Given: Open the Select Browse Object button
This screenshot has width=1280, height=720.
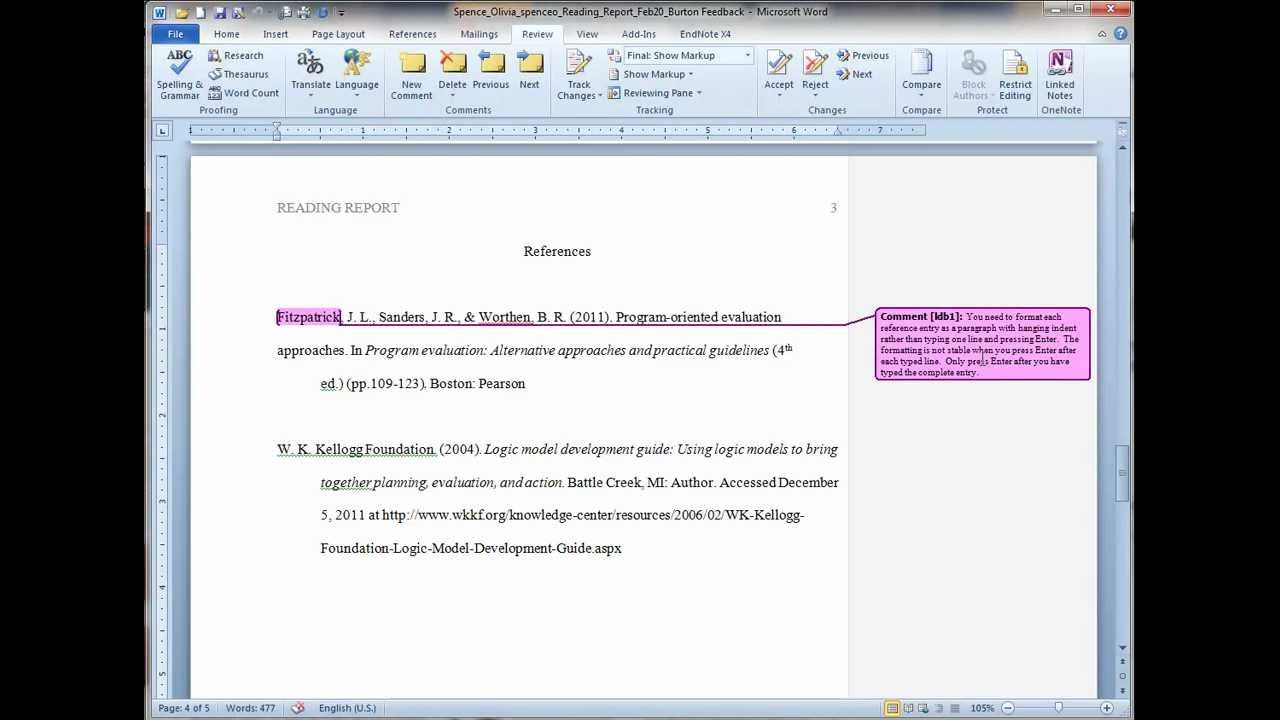Looking at the screenshot, I should click(x=1123, y=676).
